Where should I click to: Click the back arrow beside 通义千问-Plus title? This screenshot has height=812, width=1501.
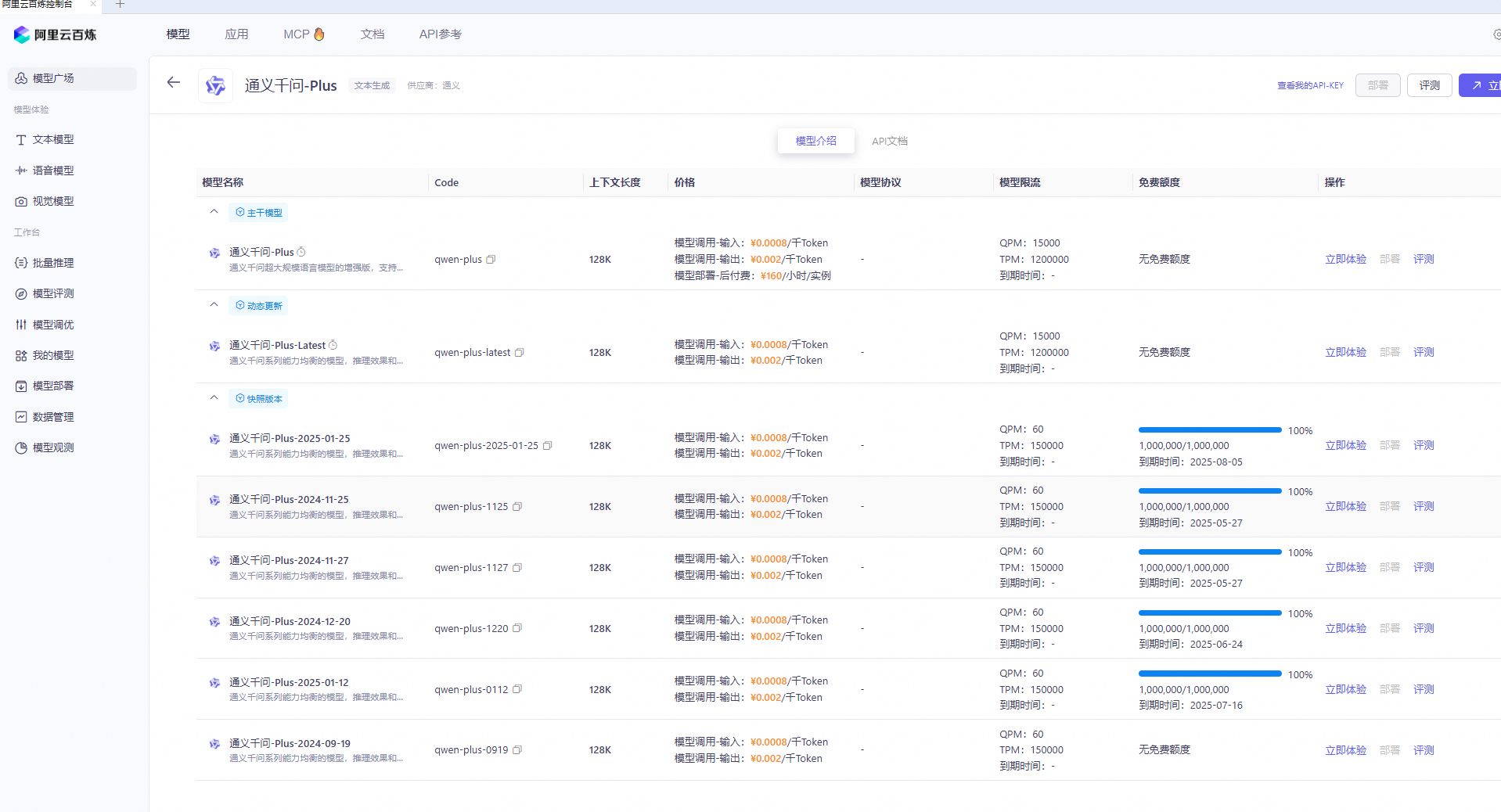[173, 82]
